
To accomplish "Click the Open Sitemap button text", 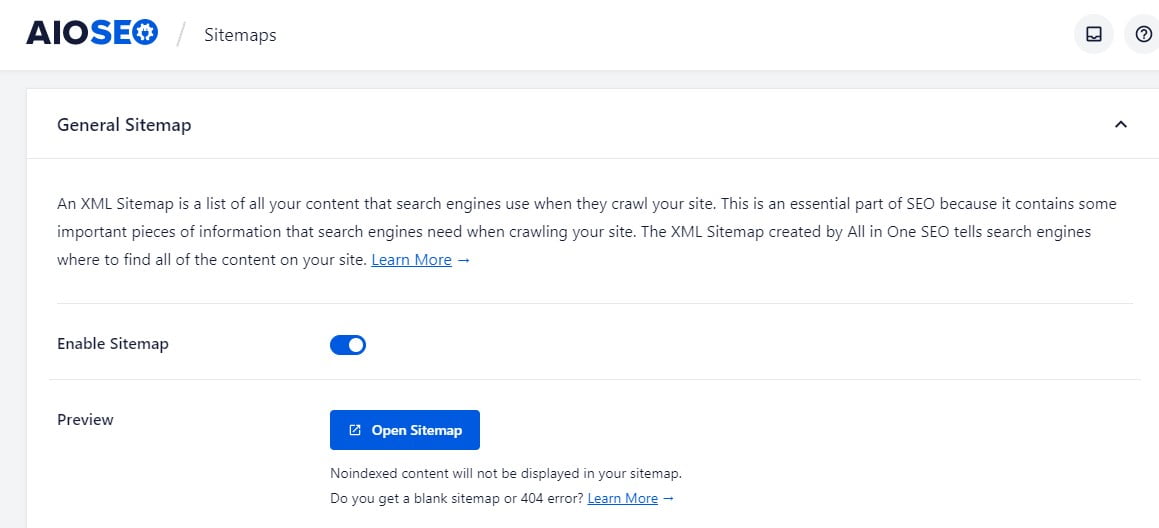I will [417, 430].
